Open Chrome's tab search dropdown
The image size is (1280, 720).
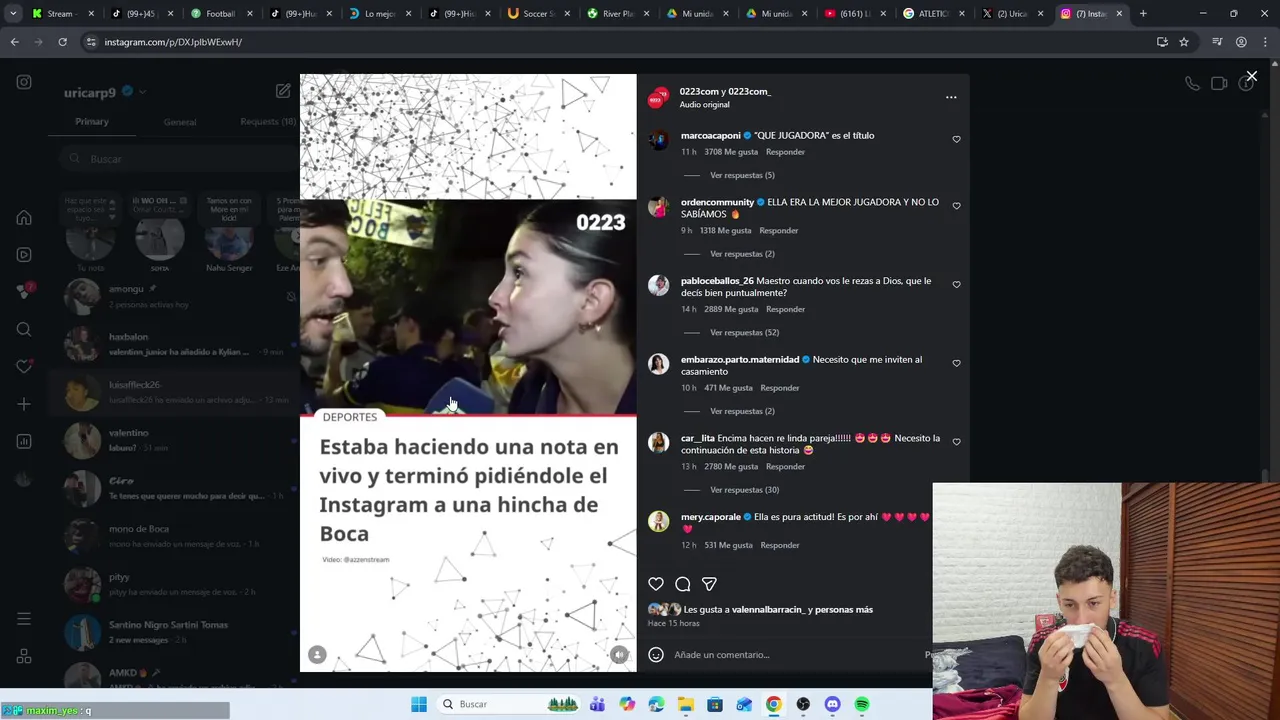(x=14, y=14)
